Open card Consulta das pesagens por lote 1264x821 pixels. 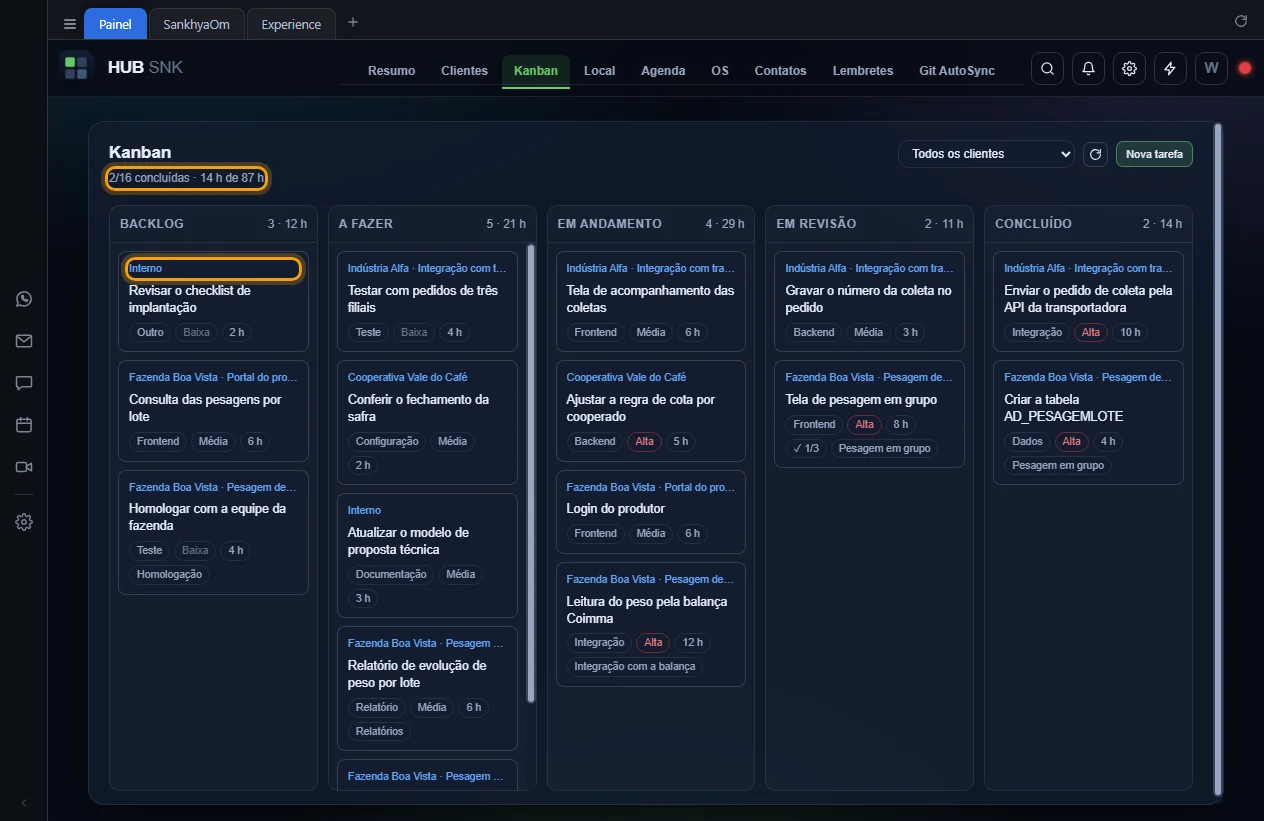click(x=213, y=410)
